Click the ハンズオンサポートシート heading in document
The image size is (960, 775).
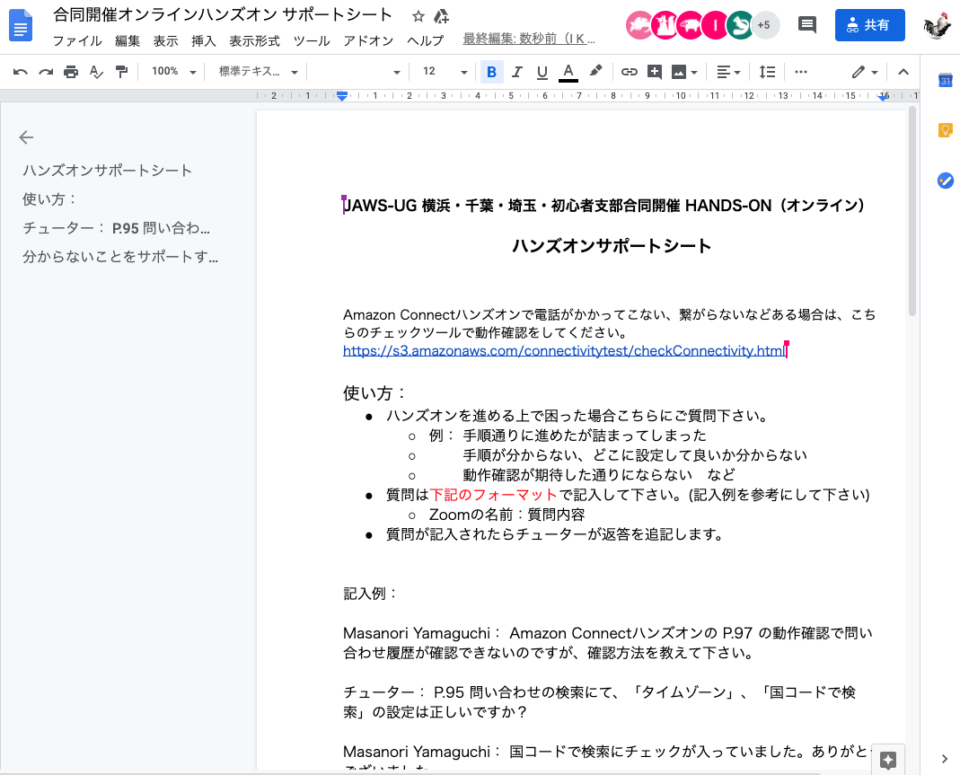[x=612, y=246]
